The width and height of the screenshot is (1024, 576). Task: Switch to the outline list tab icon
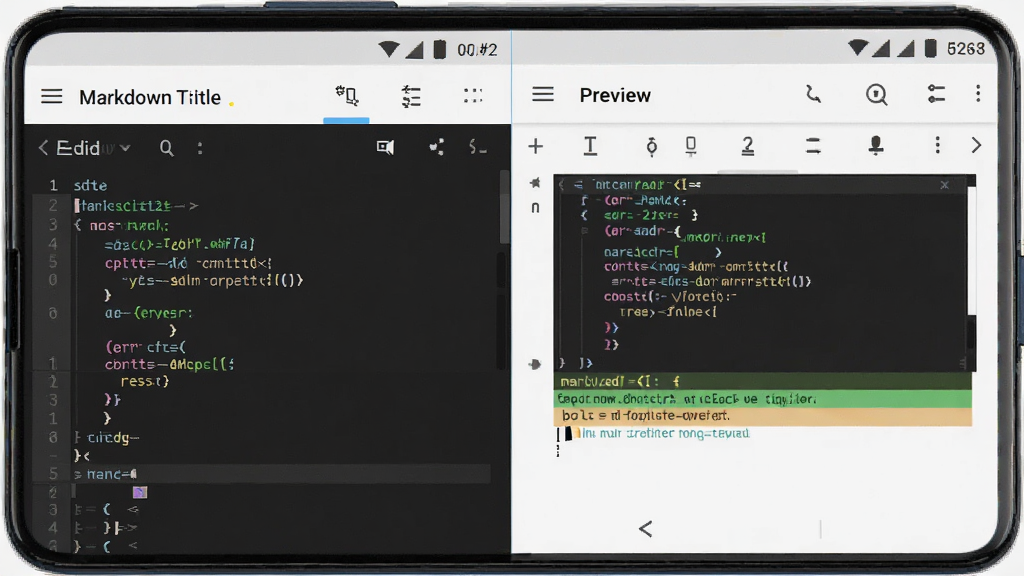tap(411, 97)
